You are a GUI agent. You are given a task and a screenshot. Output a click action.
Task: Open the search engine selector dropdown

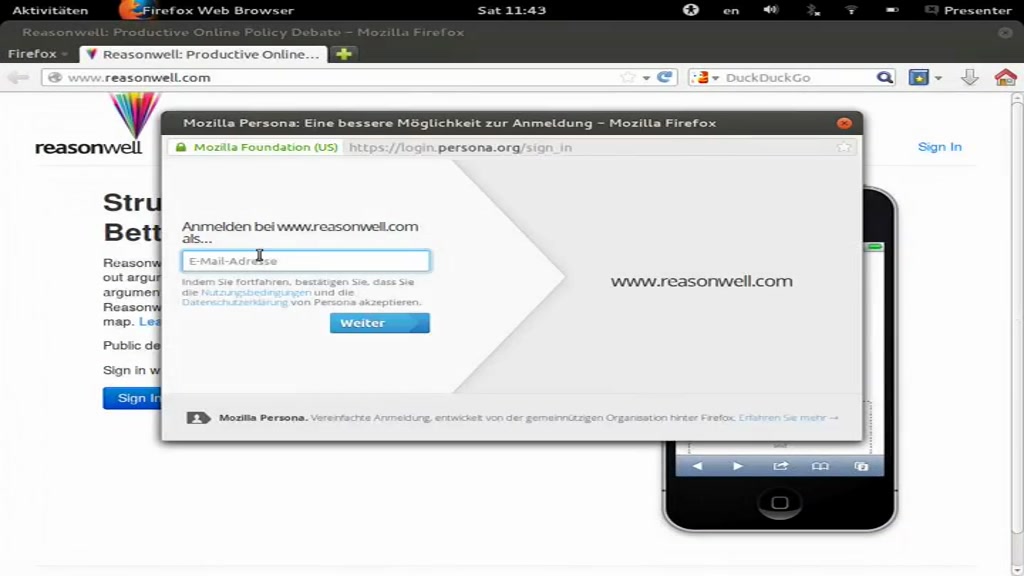[705, 78]
